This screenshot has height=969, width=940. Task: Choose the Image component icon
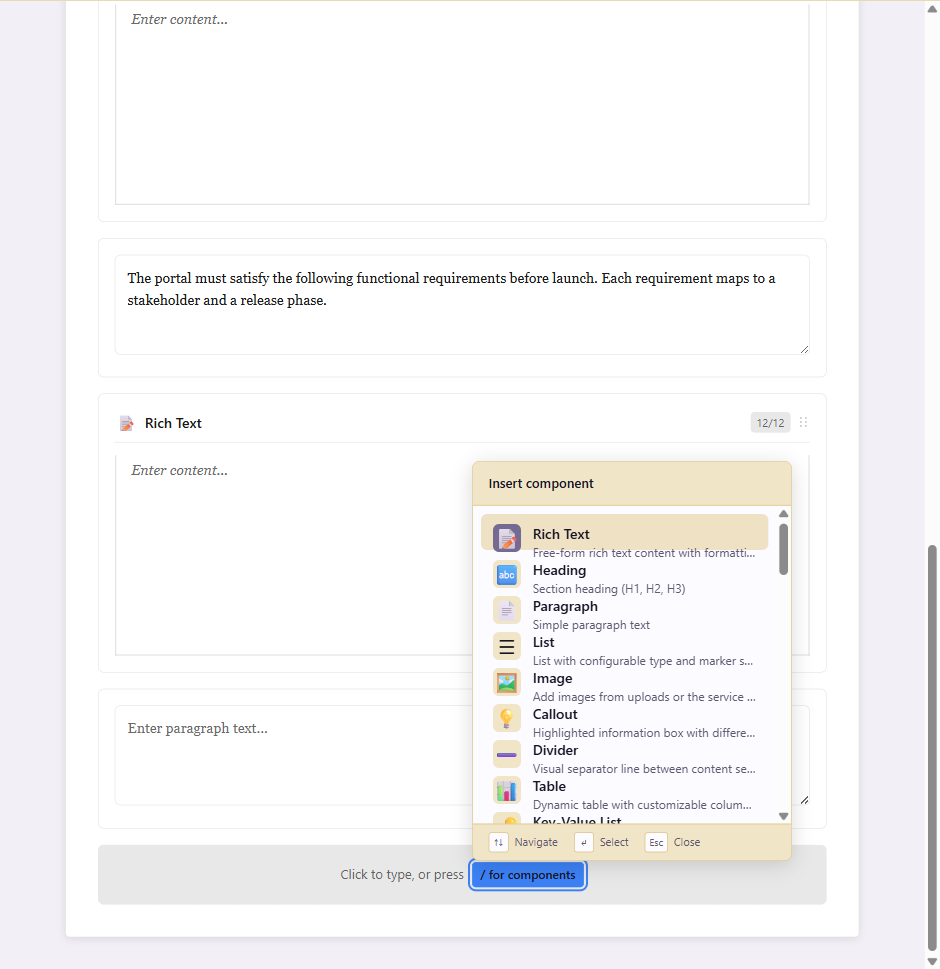(507, 682)
